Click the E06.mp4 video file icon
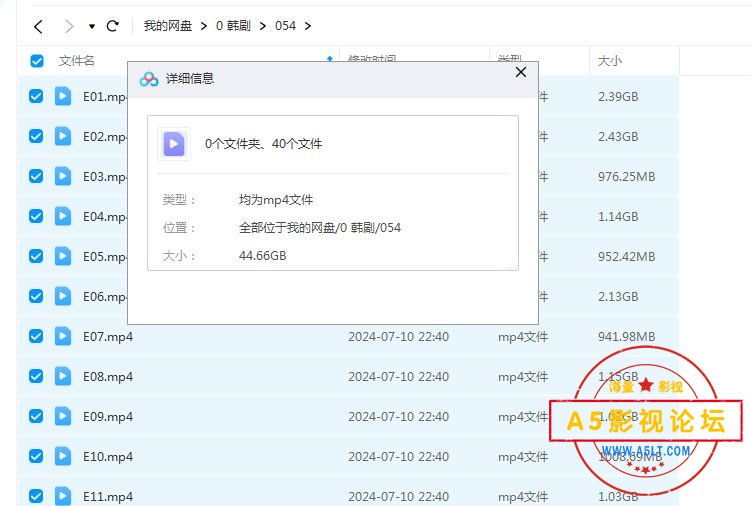751x506 pixels. point(63,296)
